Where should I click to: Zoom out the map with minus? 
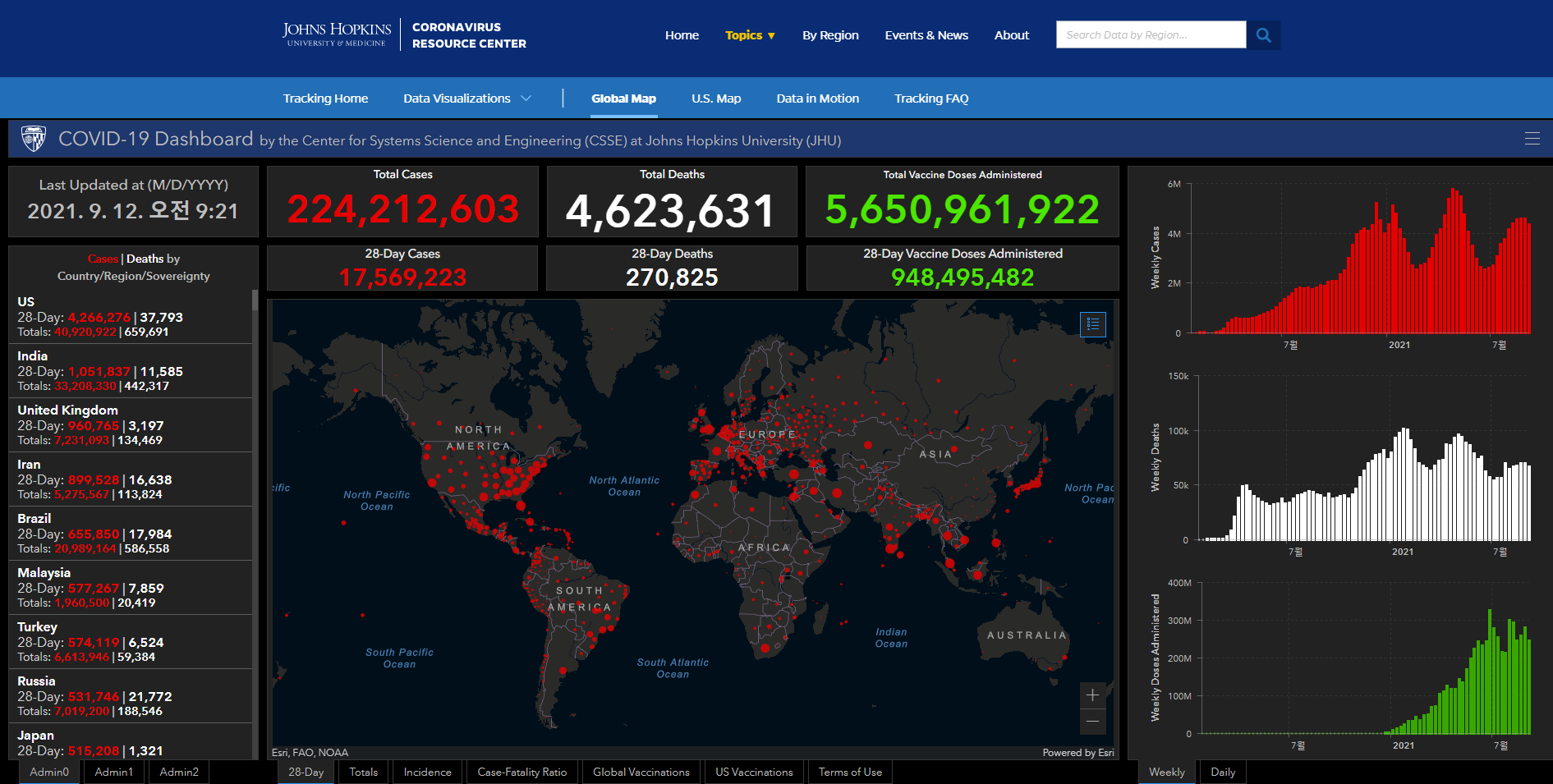pos(1092,722)
